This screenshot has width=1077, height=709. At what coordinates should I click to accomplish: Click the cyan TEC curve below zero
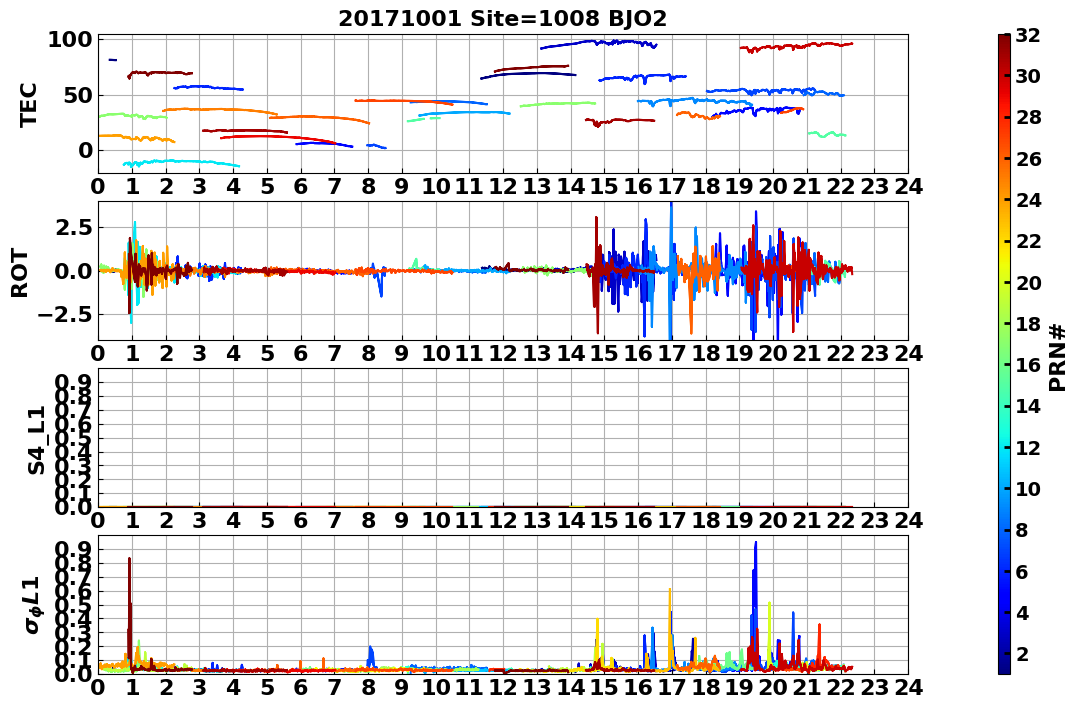(x=181, y=163)
